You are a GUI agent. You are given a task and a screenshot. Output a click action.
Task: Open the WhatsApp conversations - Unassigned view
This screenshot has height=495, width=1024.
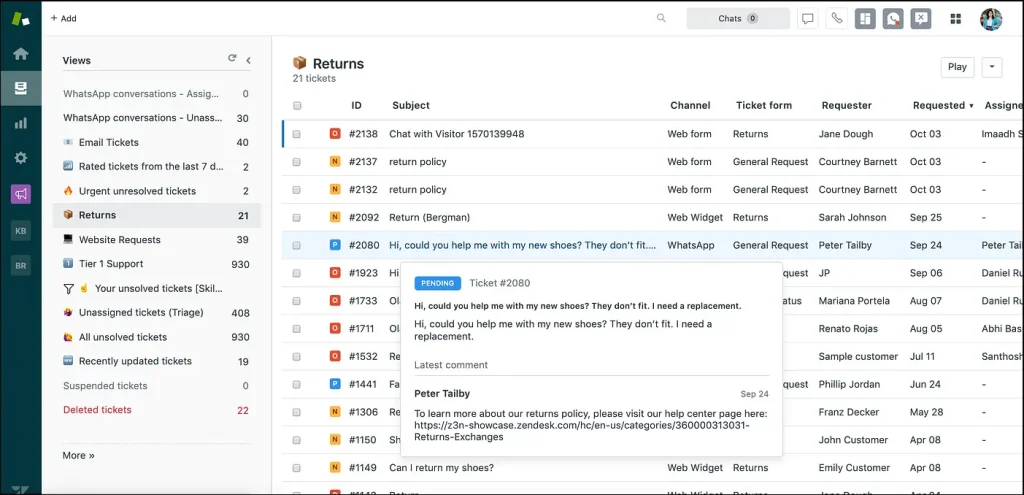(x=156, y=118)
